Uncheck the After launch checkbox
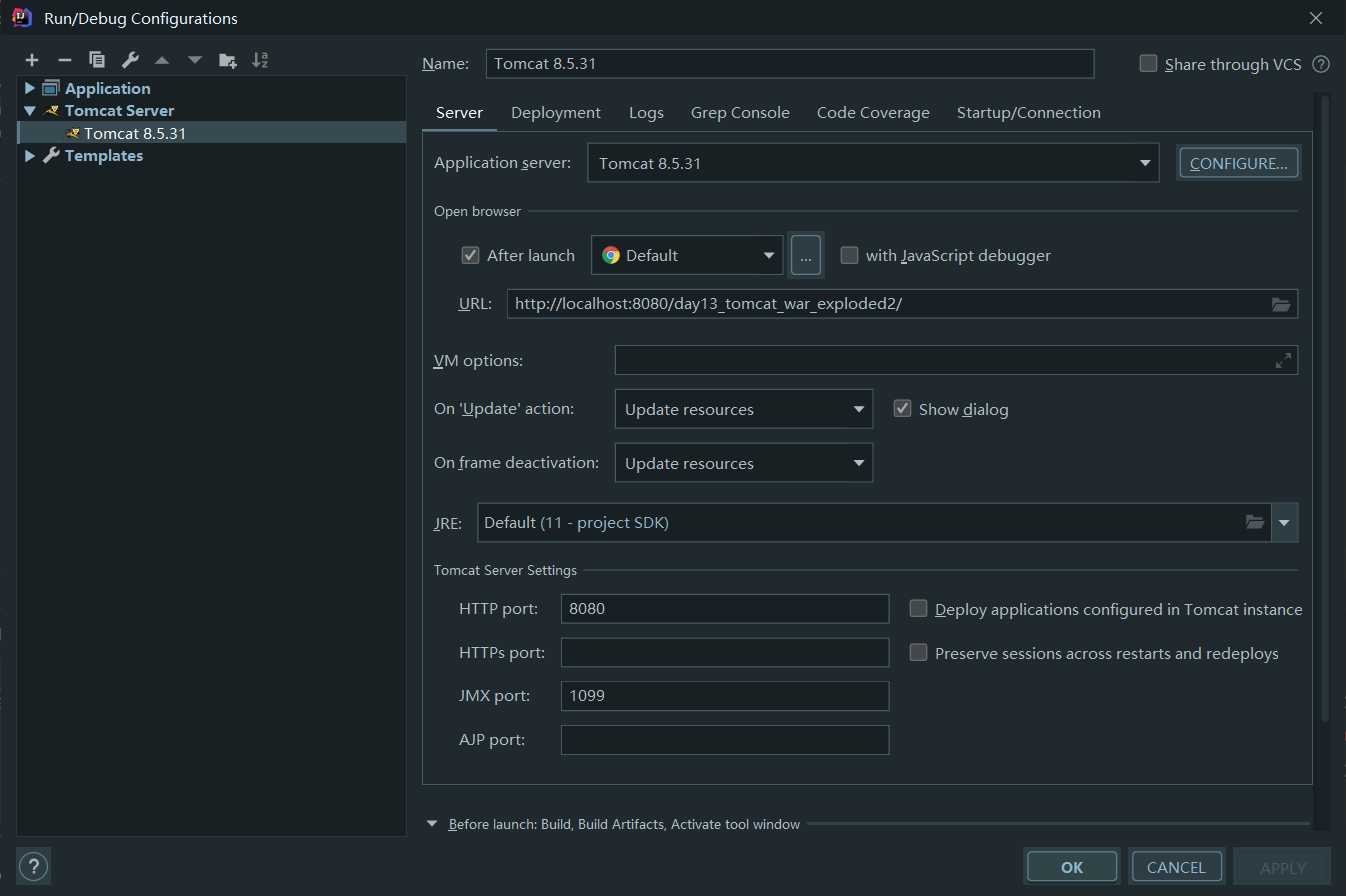The width and height of the screenshot is (1346, 896). [470, 255]
